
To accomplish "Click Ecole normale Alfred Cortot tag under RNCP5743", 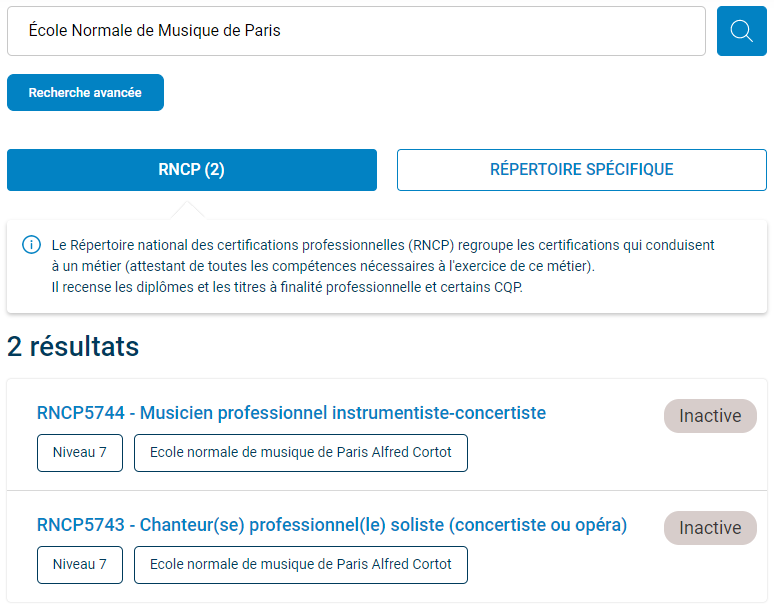I will (301, 565).
